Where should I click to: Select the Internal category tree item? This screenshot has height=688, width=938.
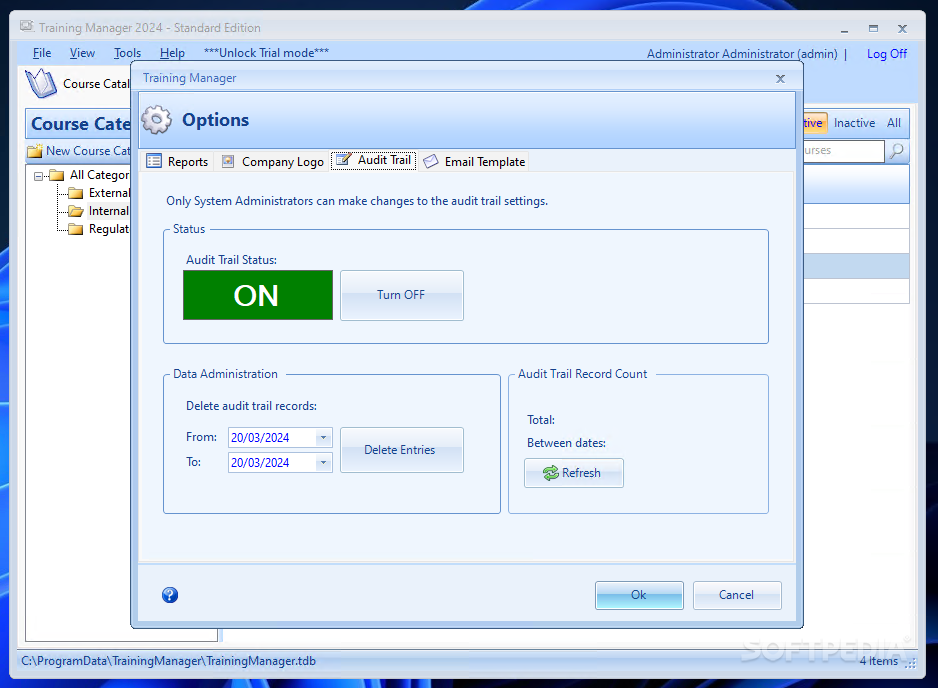tap(108, 211)
